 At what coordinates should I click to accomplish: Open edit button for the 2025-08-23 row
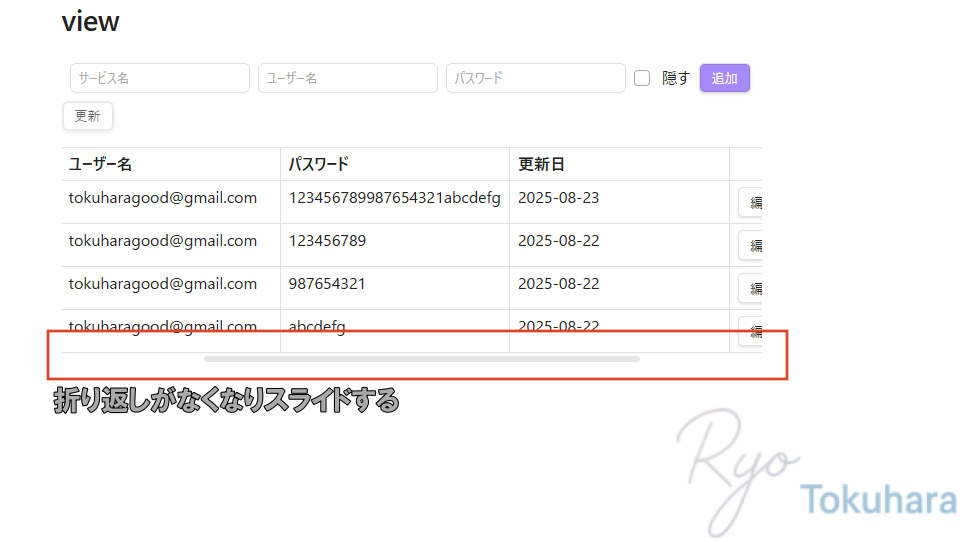752,203
